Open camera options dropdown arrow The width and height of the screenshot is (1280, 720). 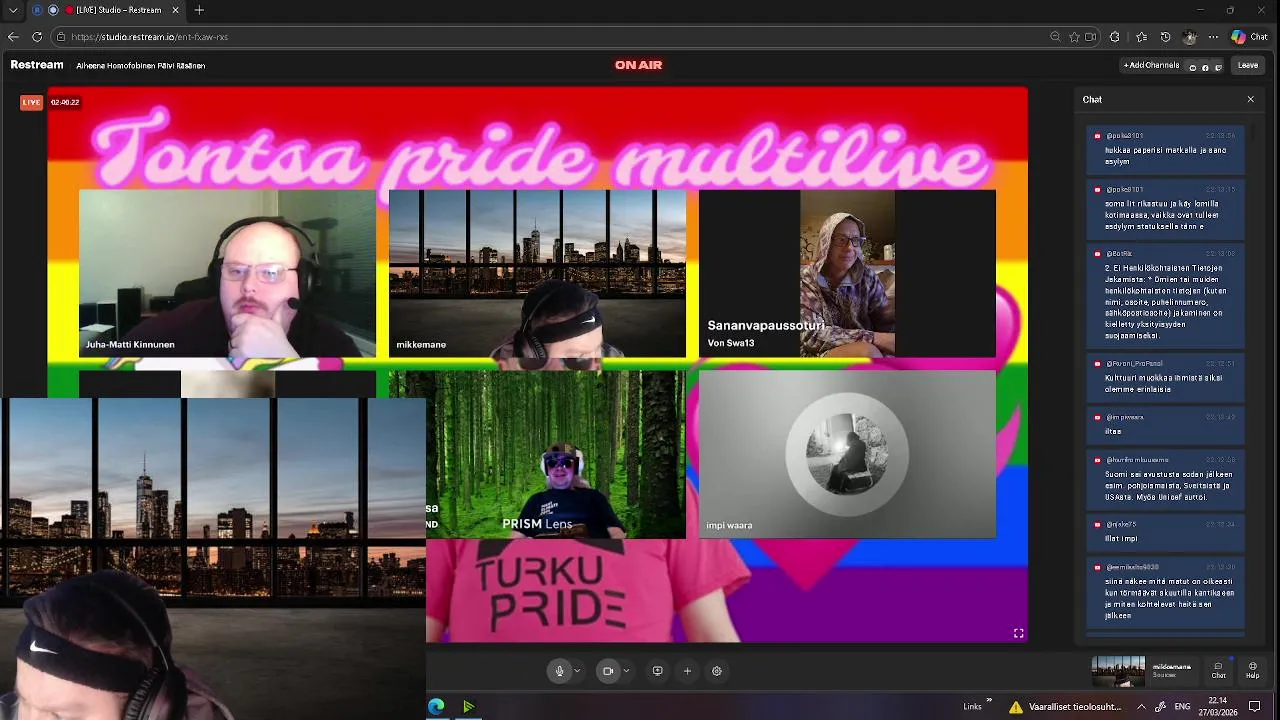click(626, 671)
